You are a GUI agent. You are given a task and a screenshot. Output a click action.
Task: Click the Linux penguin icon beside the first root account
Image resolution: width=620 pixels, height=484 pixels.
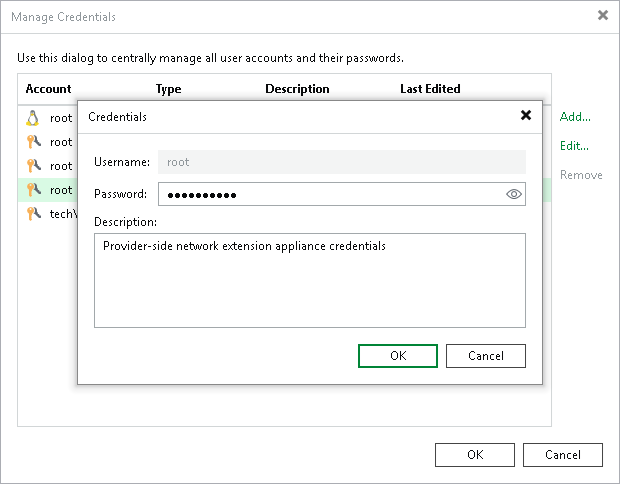point(33,118)
